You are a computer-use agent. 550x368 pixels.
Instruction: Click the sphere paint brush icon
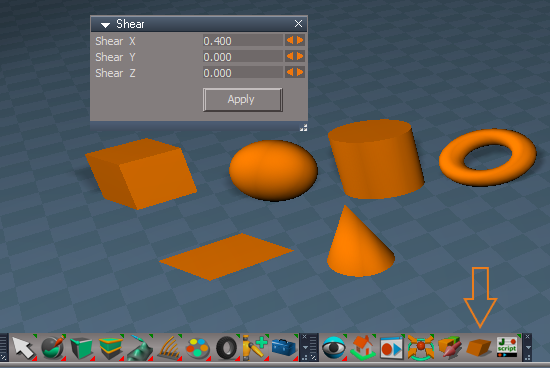[53, 347]
